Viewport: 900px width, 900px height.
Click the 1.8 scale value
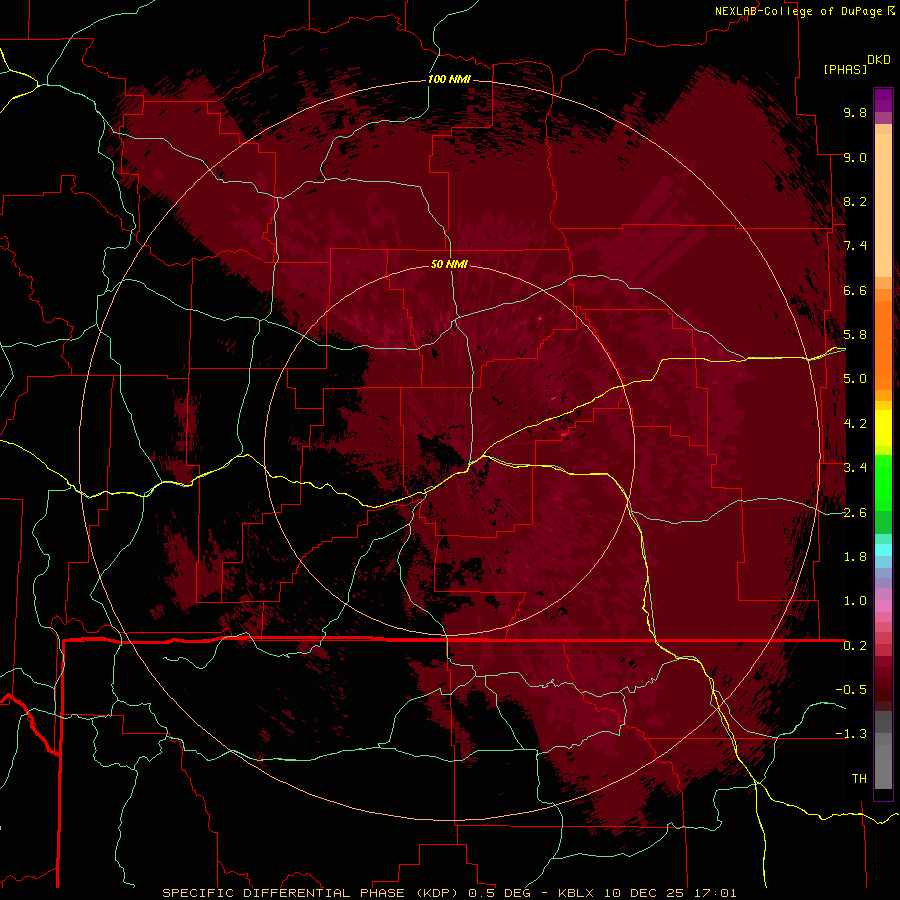tap(855, 557)
